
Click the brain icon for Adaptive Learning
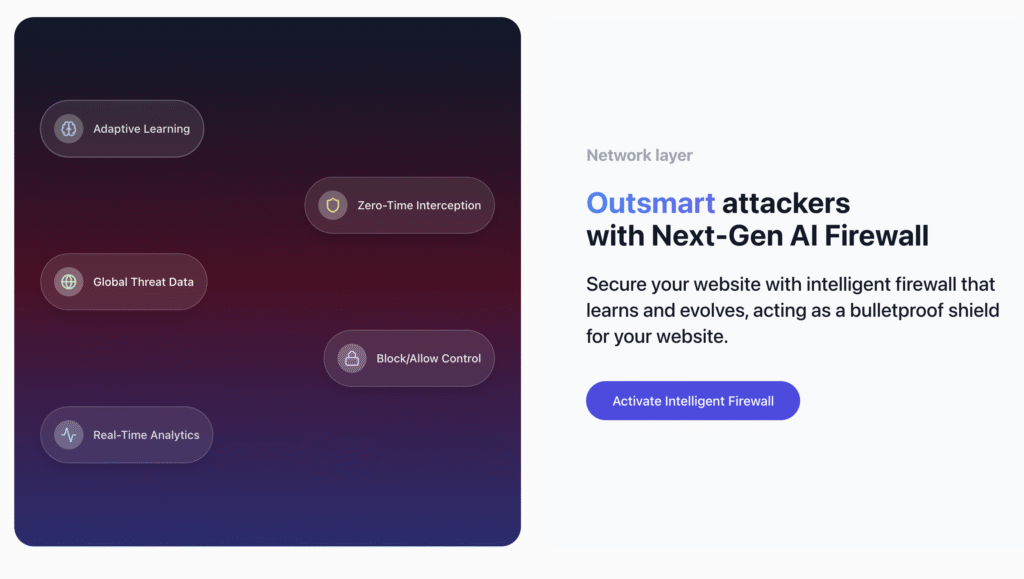(69, 129)
